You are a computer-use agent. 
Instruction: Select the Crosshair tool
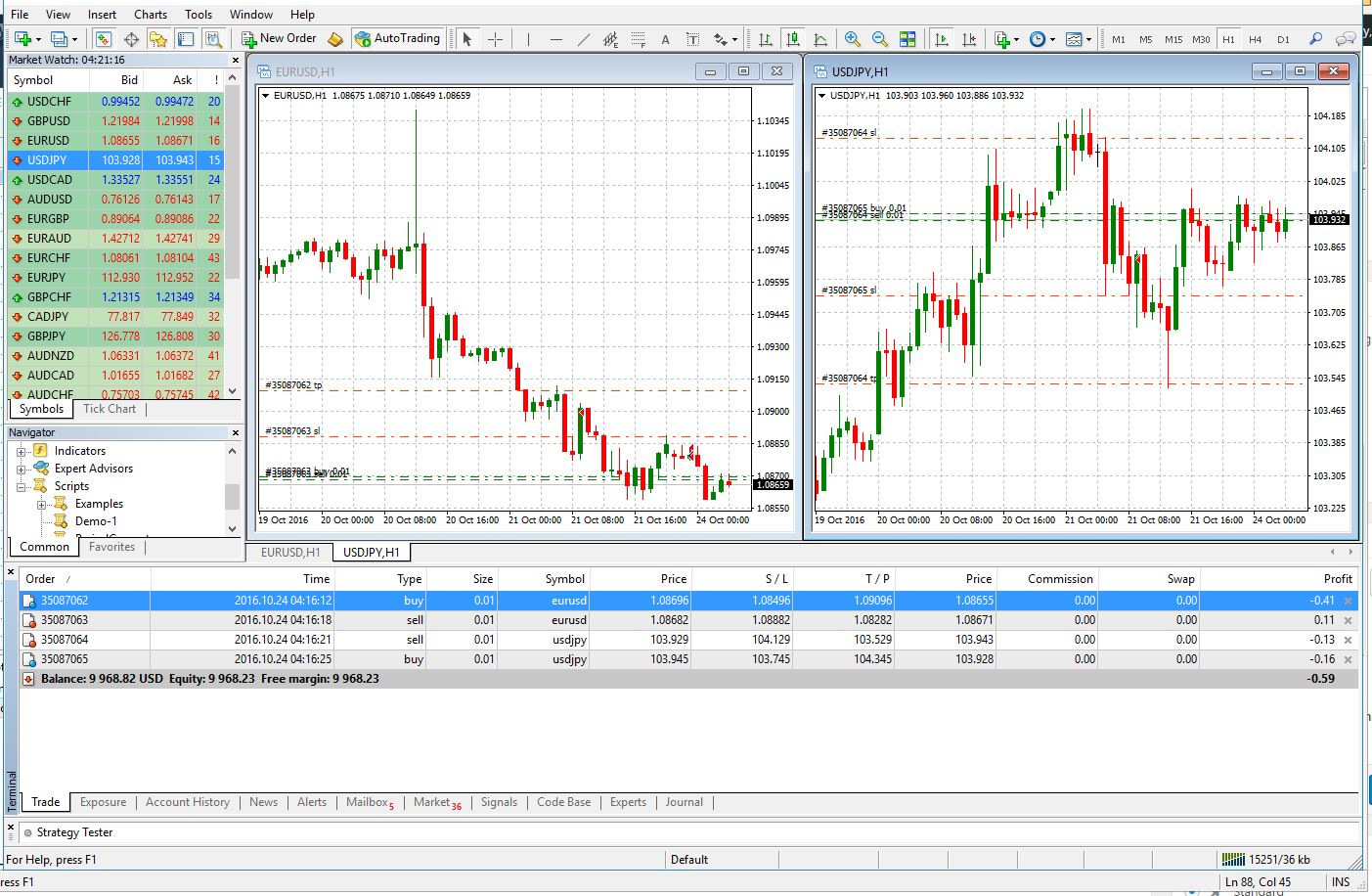(496, 39)
